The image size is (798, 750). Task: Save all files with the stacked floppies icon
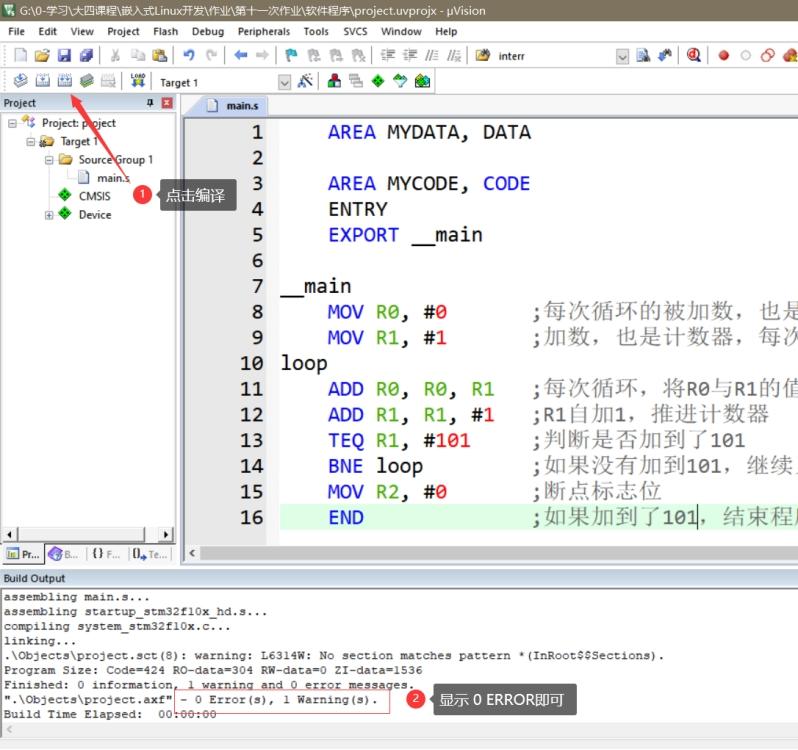87,55
